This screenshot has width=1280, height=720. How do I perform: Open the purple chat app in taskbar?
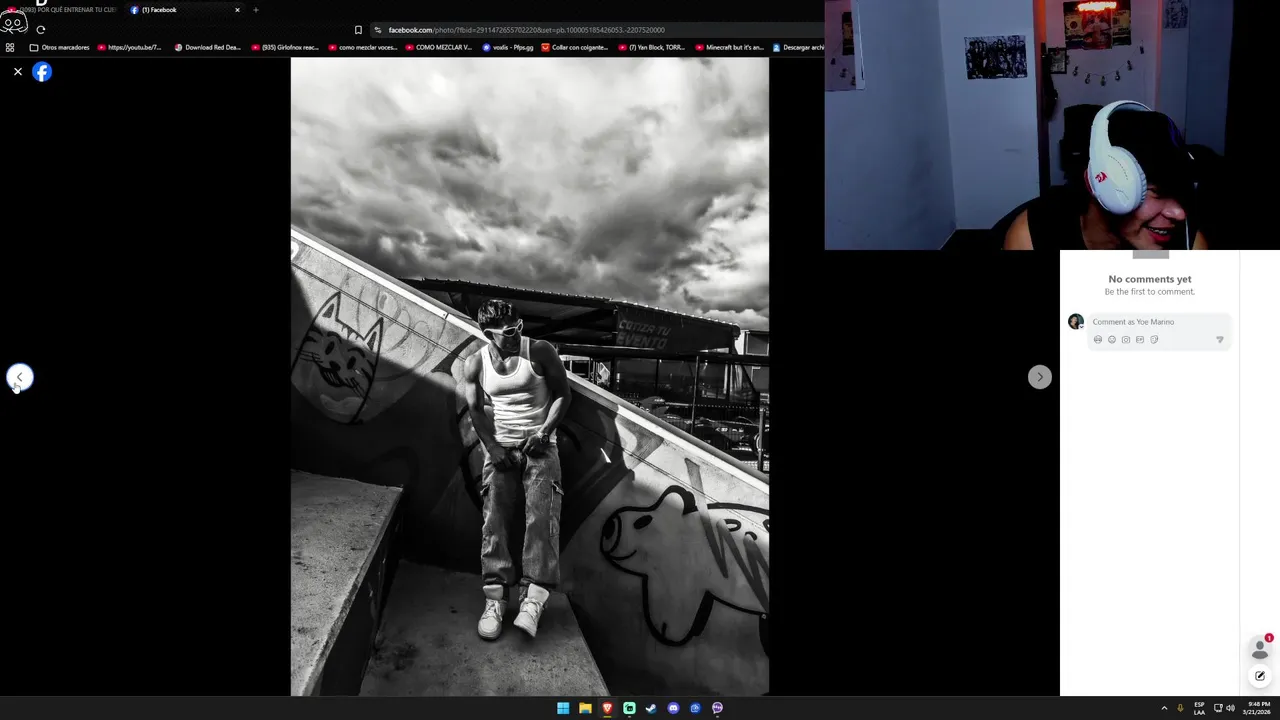point(717,708)
